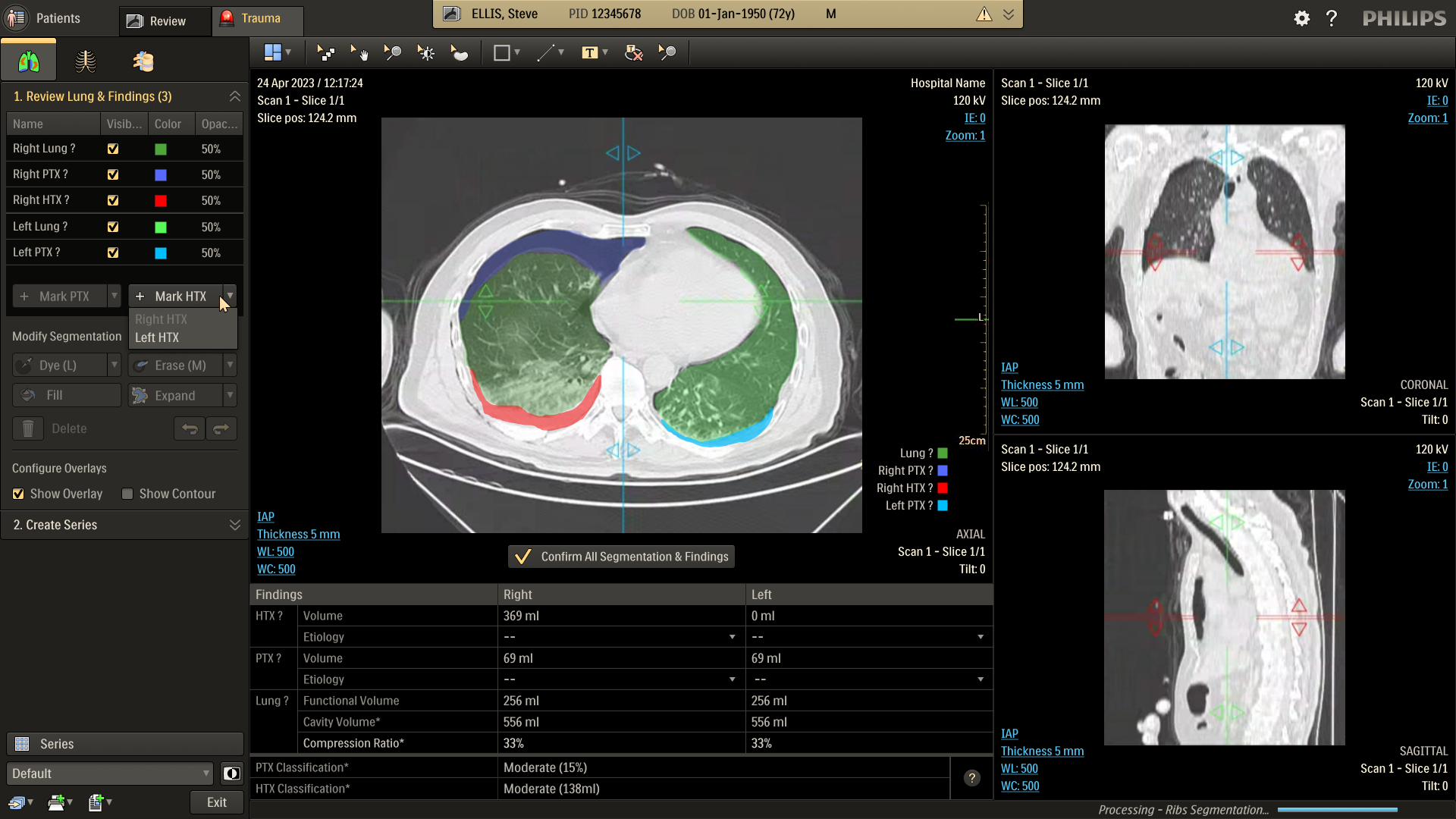Click the Thickness 5 mm link in axial view
Image resolution: width=1456 pixels, height=819 pixels.
pyautogui.click(x=298, y=535)
